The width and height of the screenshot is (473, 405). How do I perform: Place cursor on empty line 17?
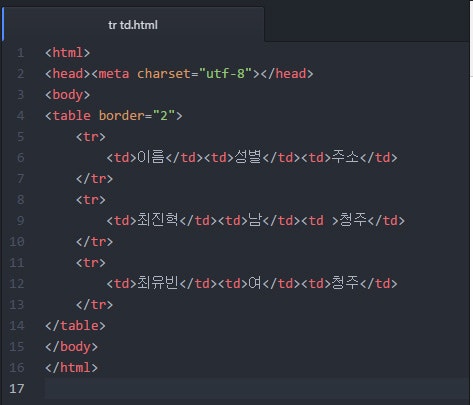click(x=257, y=389)
